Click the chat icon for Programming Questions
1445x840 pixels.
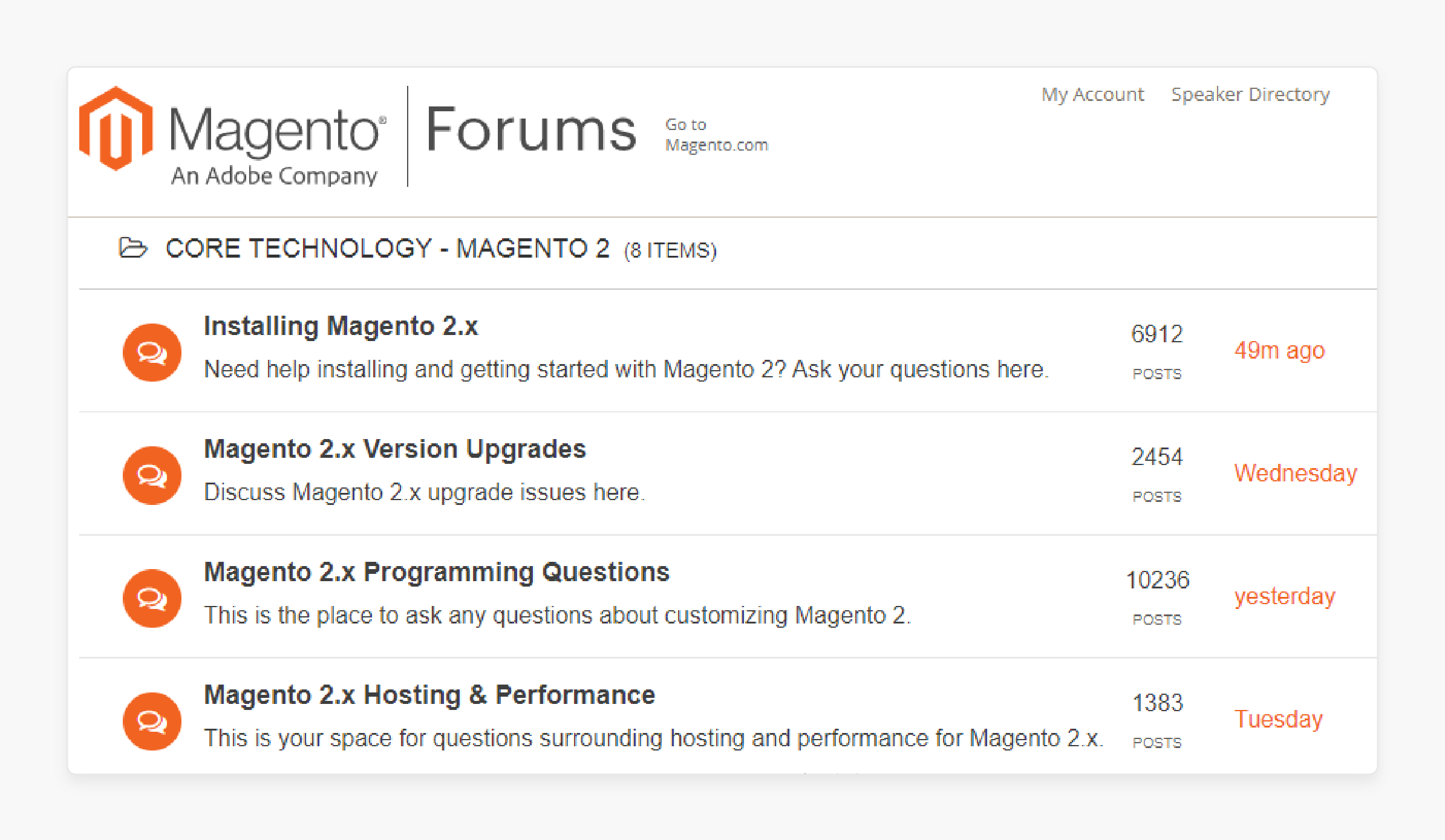pos(152,598)
